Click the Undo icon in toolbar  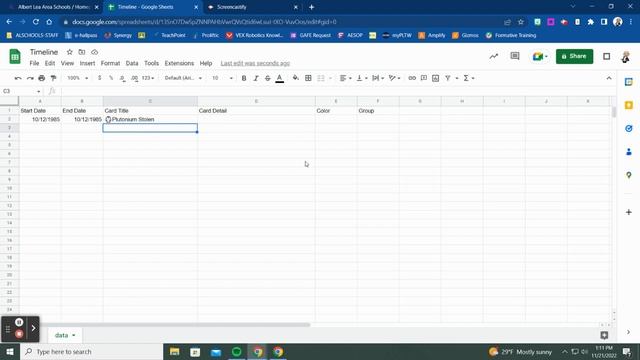pos(18,78)
